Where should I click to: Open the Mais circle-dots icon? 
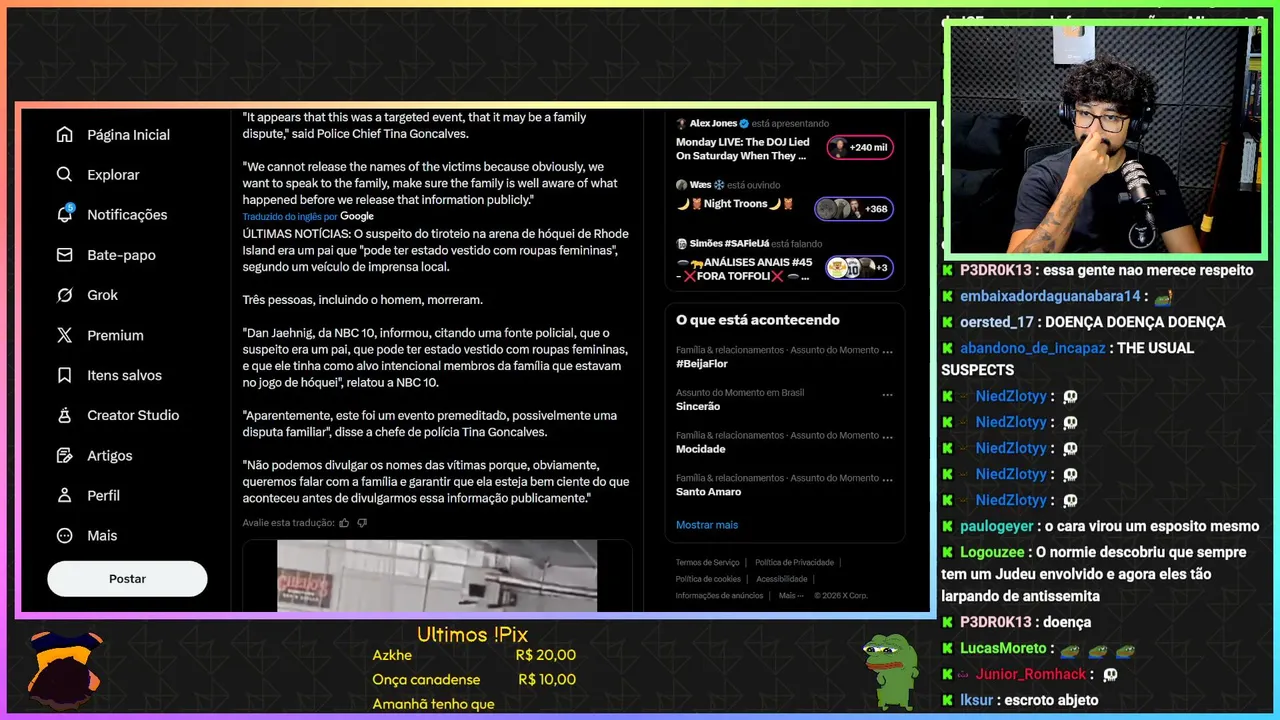point(65,535)
